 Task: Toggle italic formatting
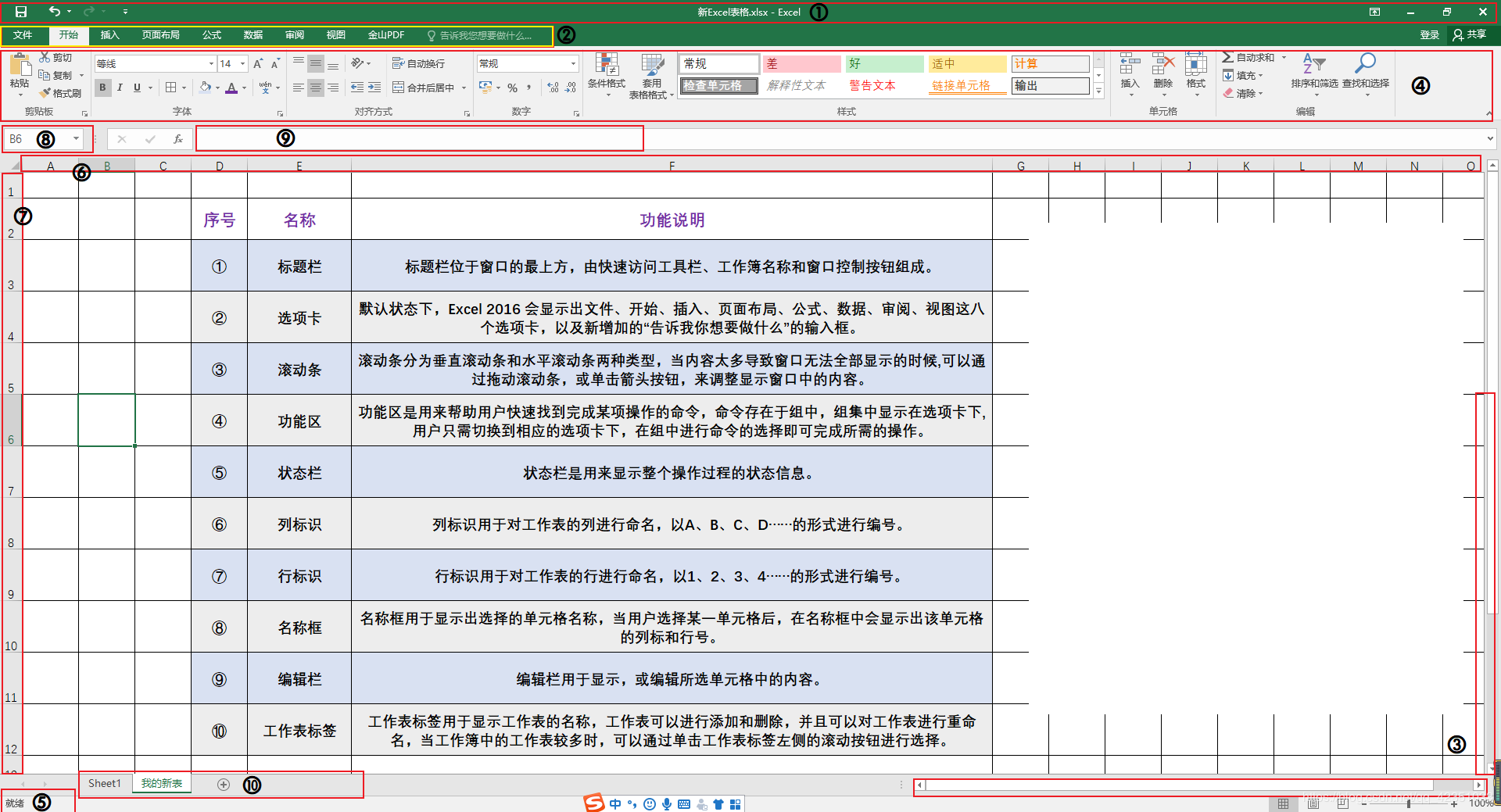(x=120, y=88)
